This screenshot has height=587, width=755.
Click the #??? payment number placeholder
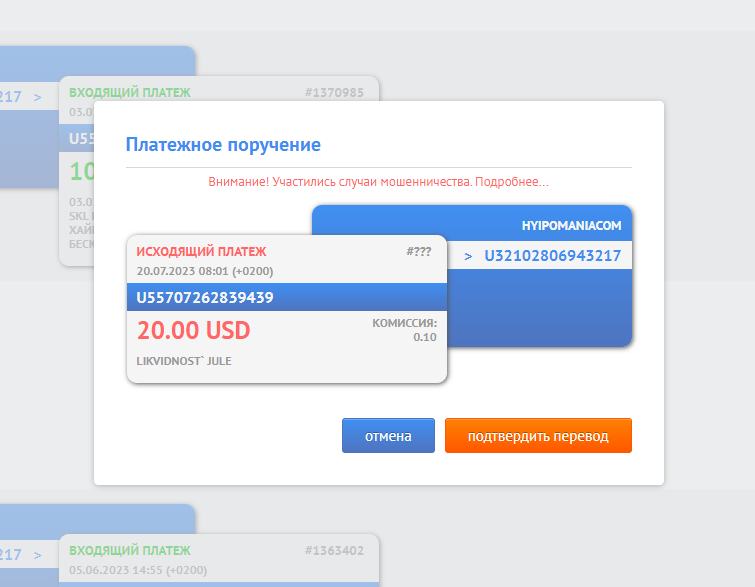tap(420, 252)
